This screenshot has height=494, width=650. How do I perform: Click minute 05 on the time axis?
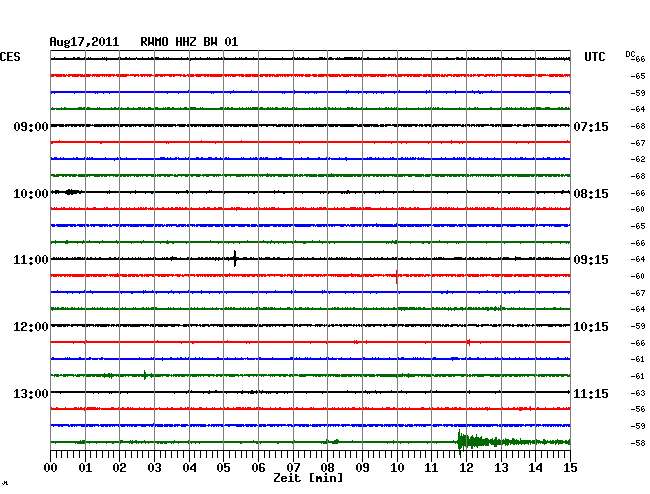[223, 467]
